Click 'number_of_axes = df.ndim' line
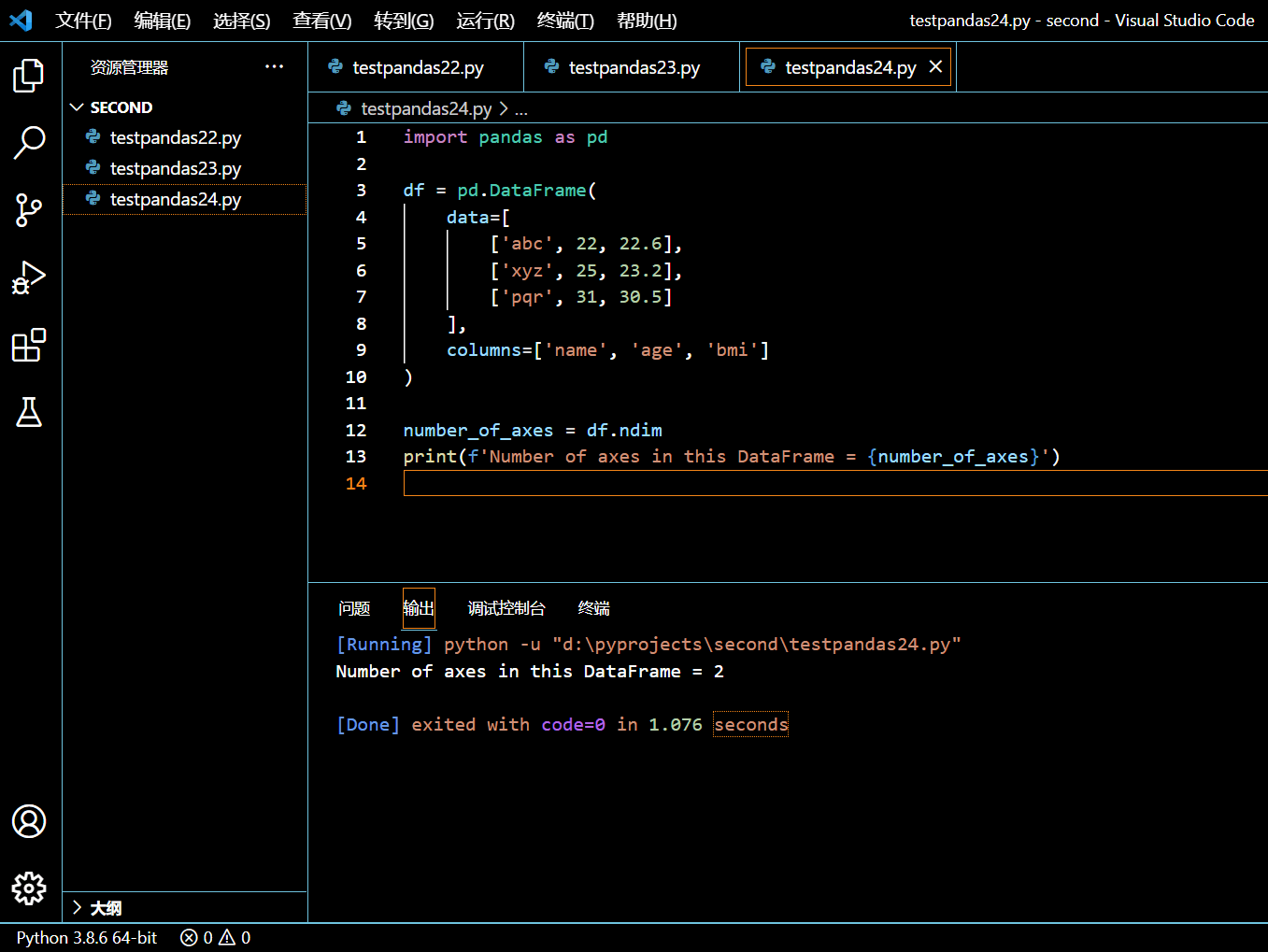 pos(533,431)
